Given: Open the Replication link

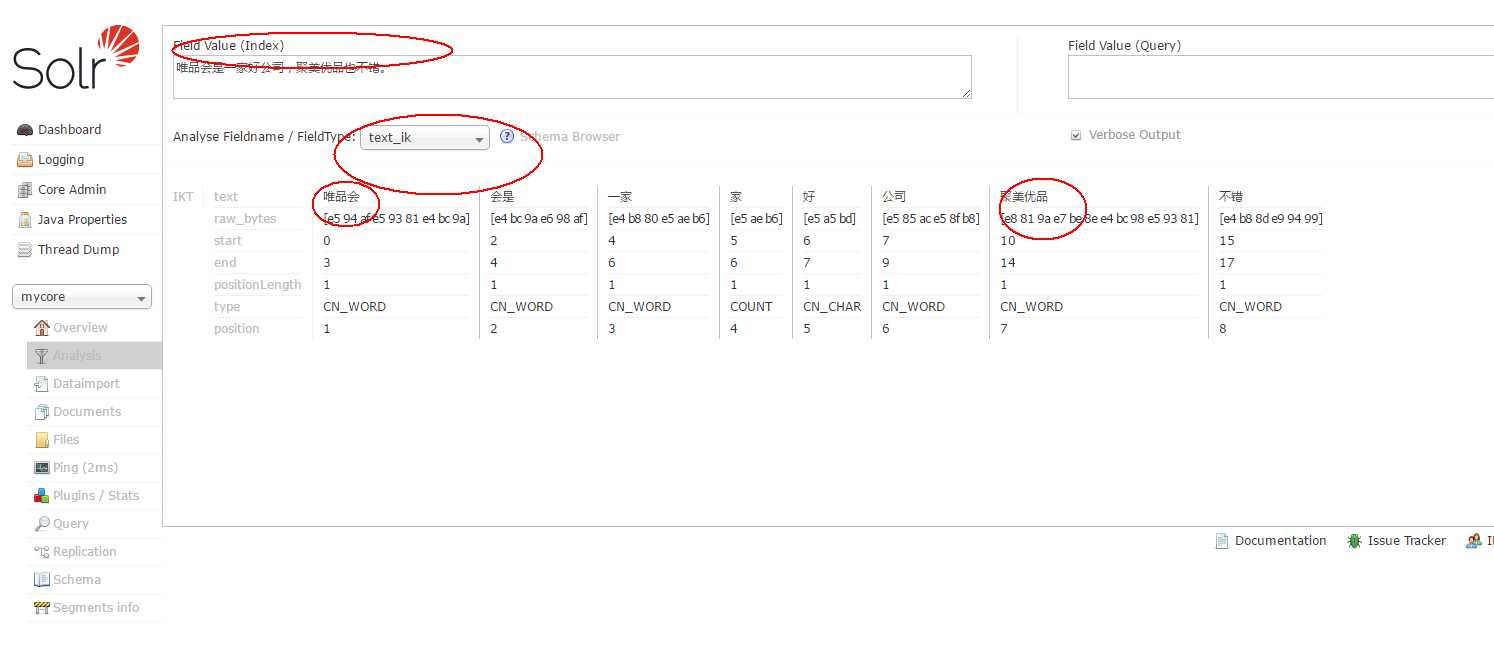Looking at the screenshot, I should pos(85,552).
